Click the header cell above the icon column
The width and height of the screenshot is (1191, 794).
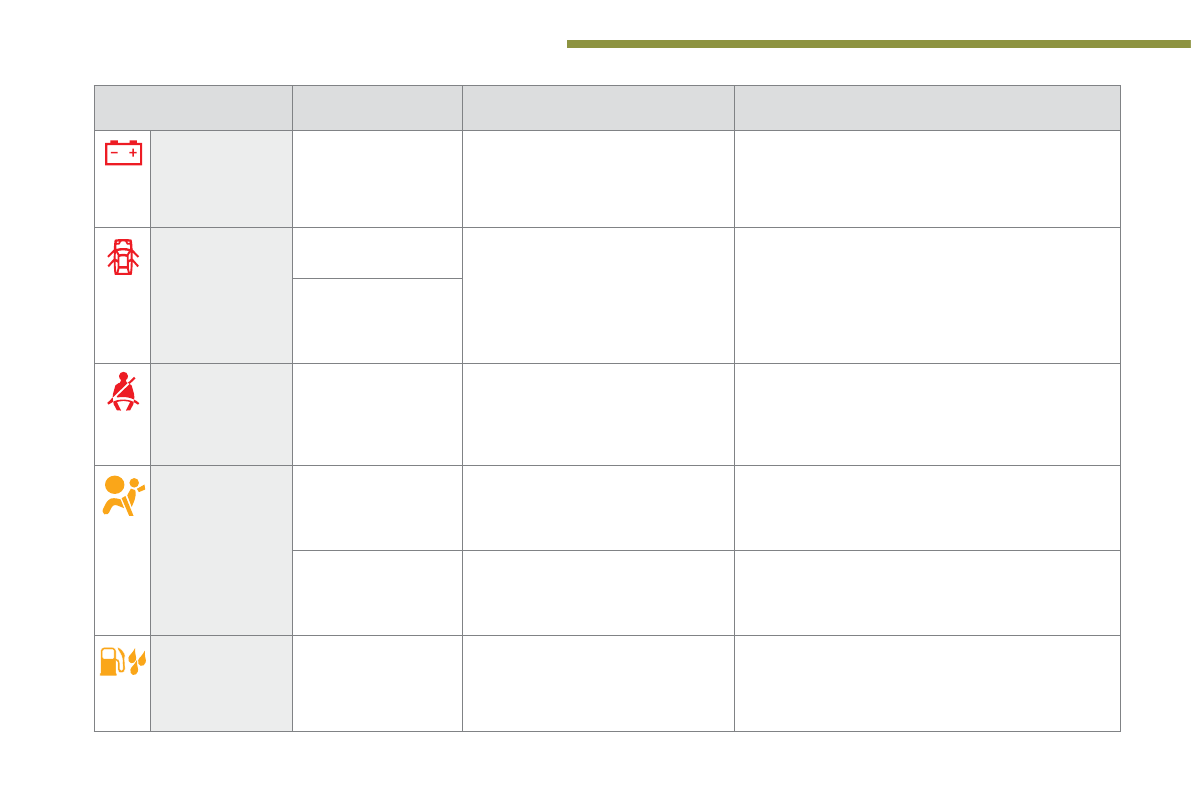pos(193,108)
